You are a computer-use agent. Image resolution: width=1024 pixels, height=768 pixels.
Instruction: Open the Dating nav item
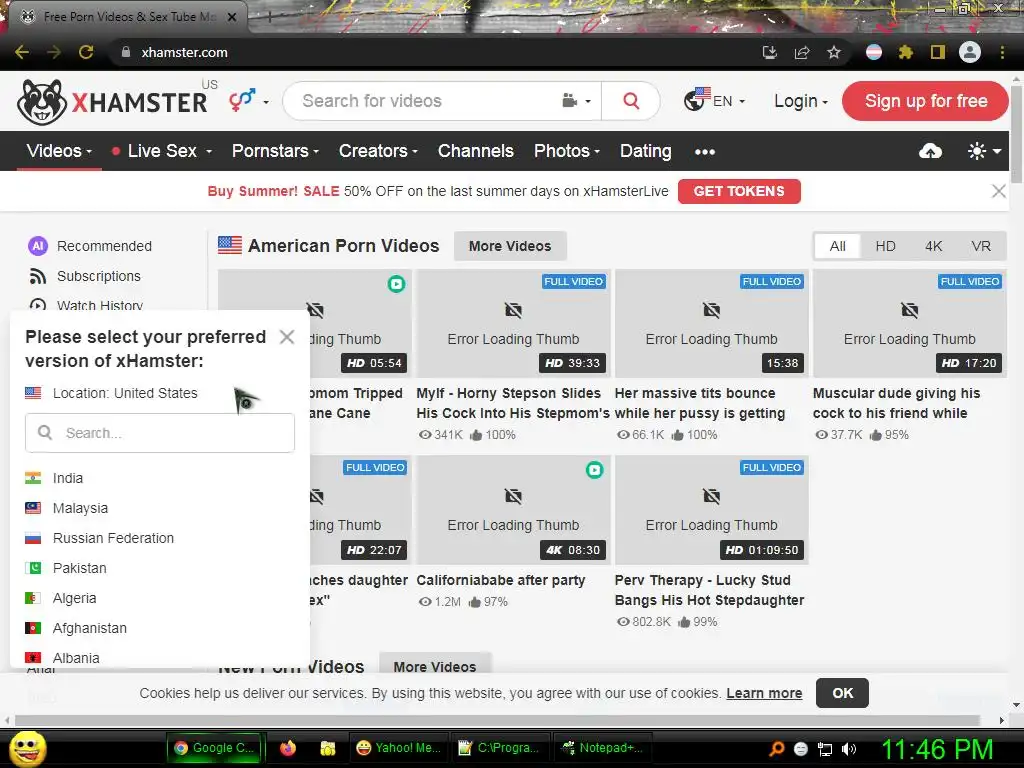click(645, 151)
